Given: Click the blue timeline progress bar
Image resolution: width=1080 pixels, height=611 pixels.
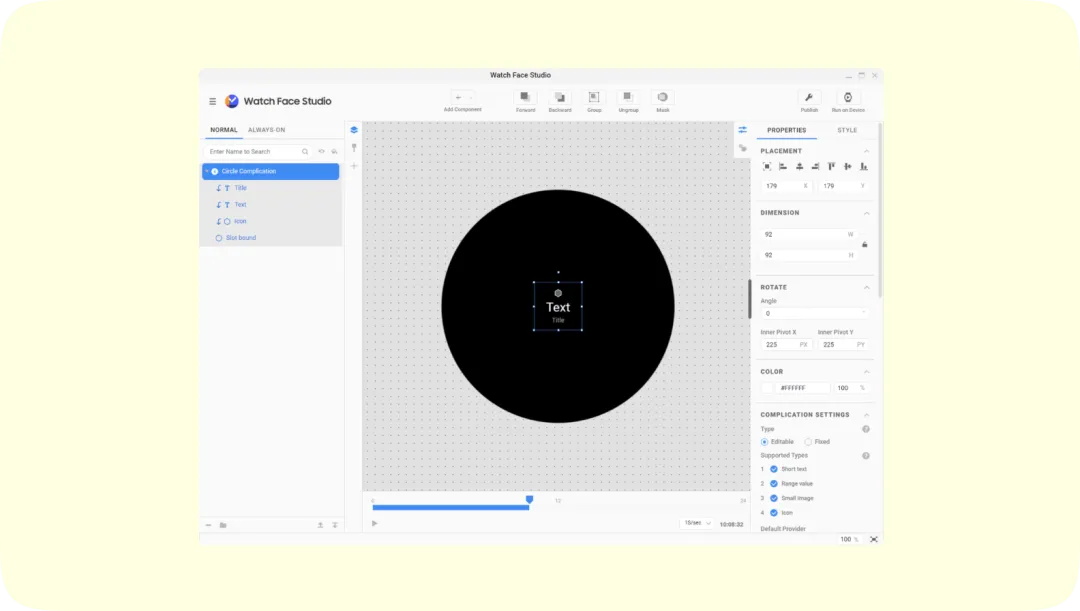Looking at the screenshot, I should pyautogui.click(x=450, y=508).
